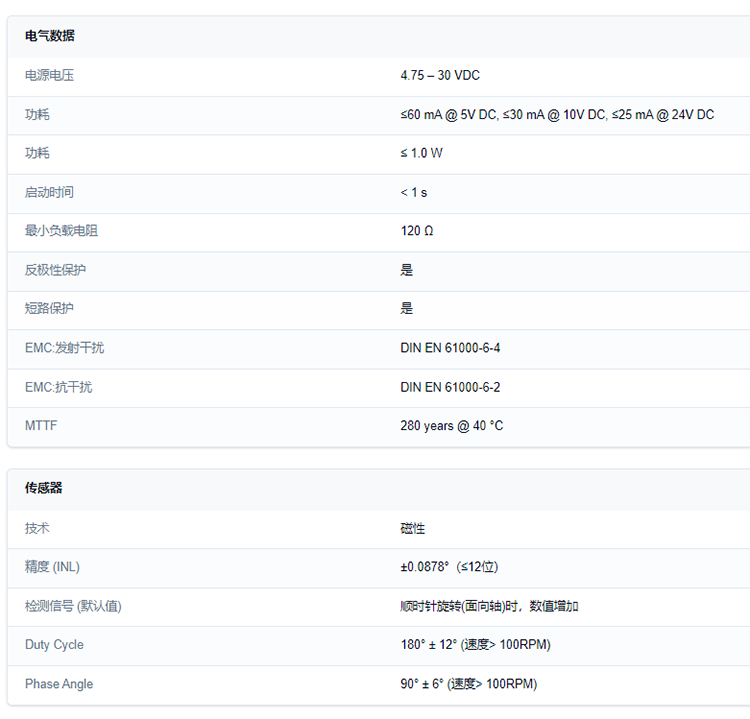Select the 技术 label
Viewport: 750px width, 719px height.
(37, 528)
